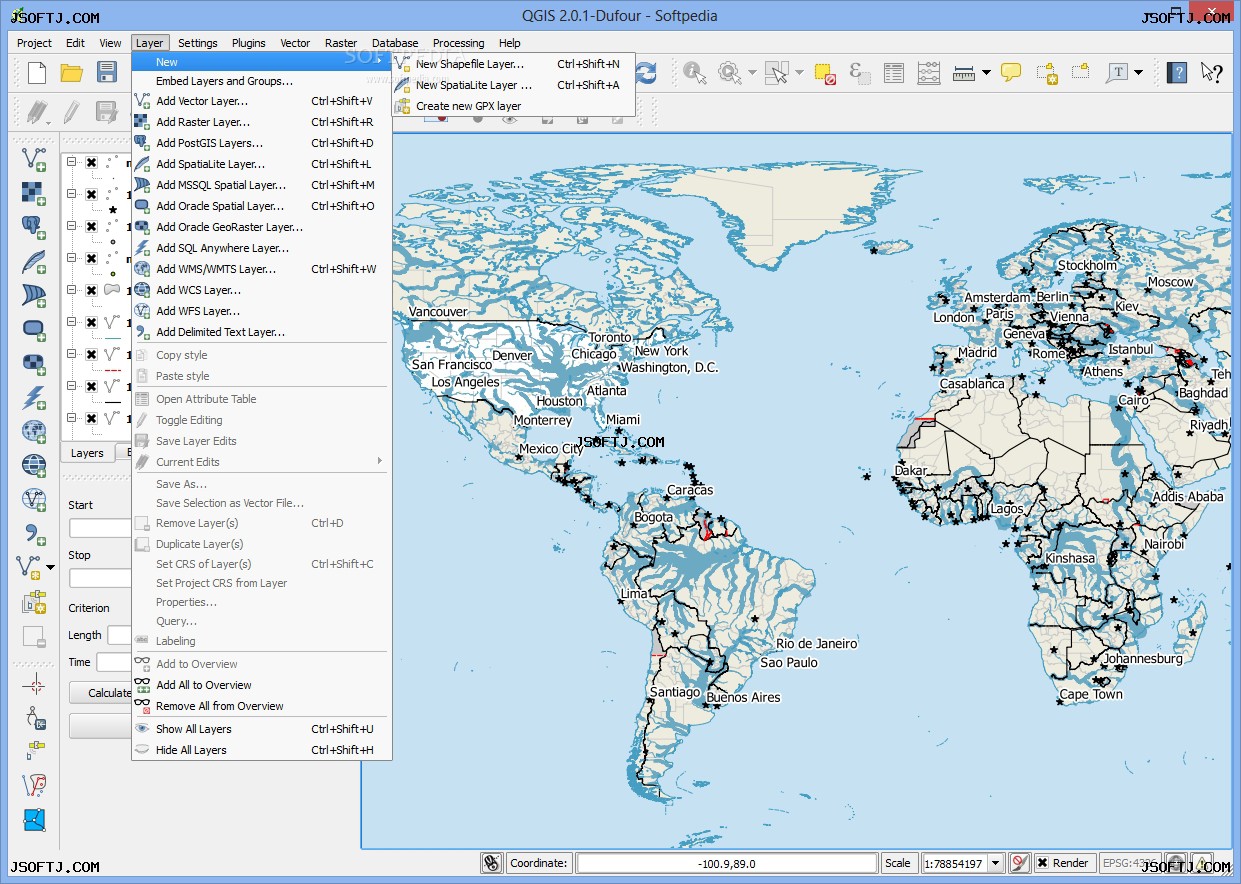The width and height of the screenshot is (1241, 884).
Task: Click the New Bookmark icon
Action: 1046,72
